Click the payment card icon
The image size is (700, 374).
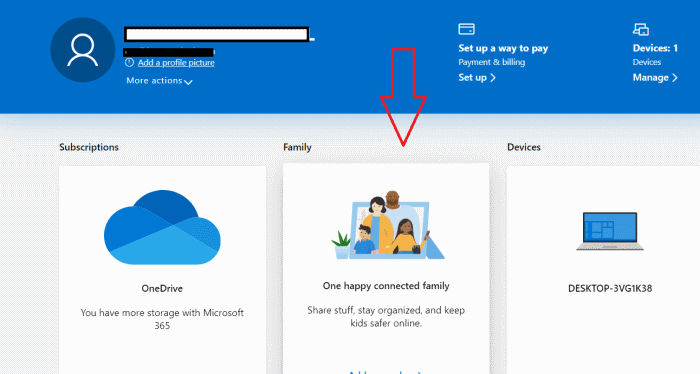[467, 29]
